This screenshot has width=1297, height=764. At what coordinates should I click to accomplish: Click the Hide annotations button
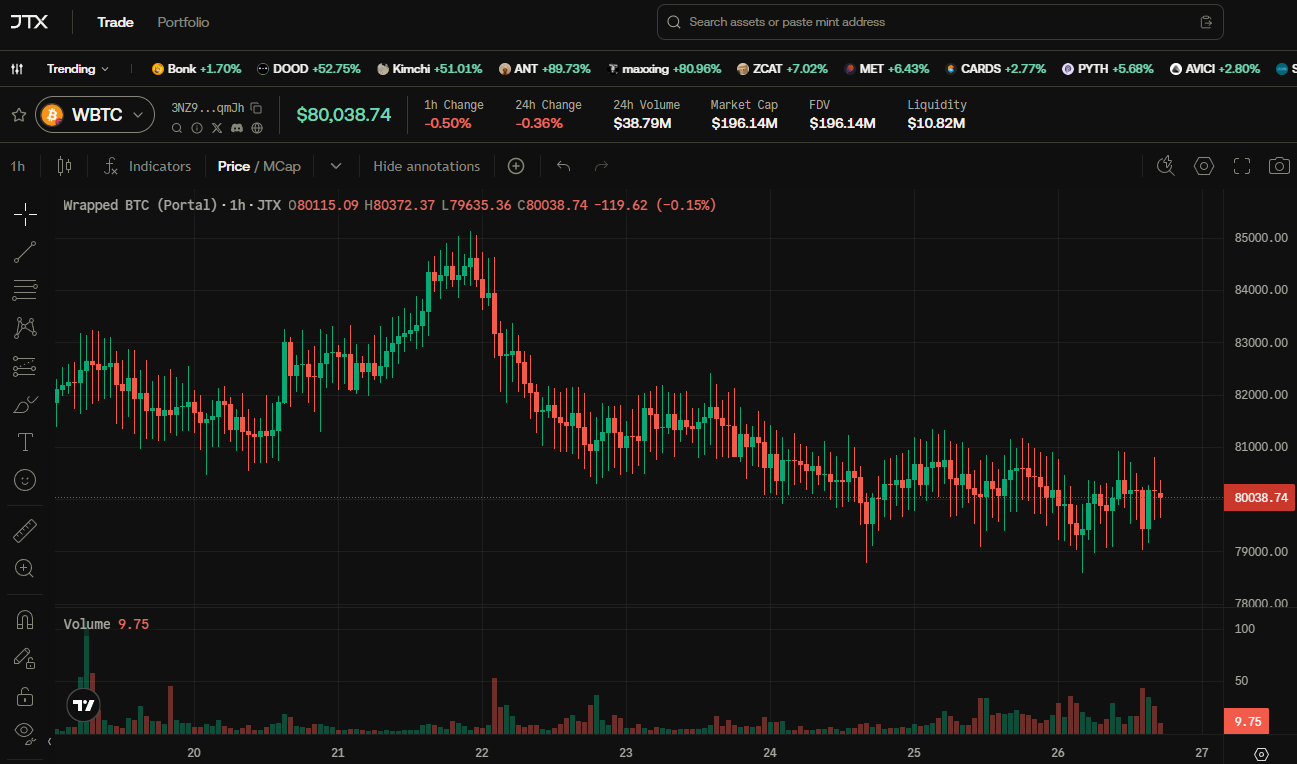[427, 166]
